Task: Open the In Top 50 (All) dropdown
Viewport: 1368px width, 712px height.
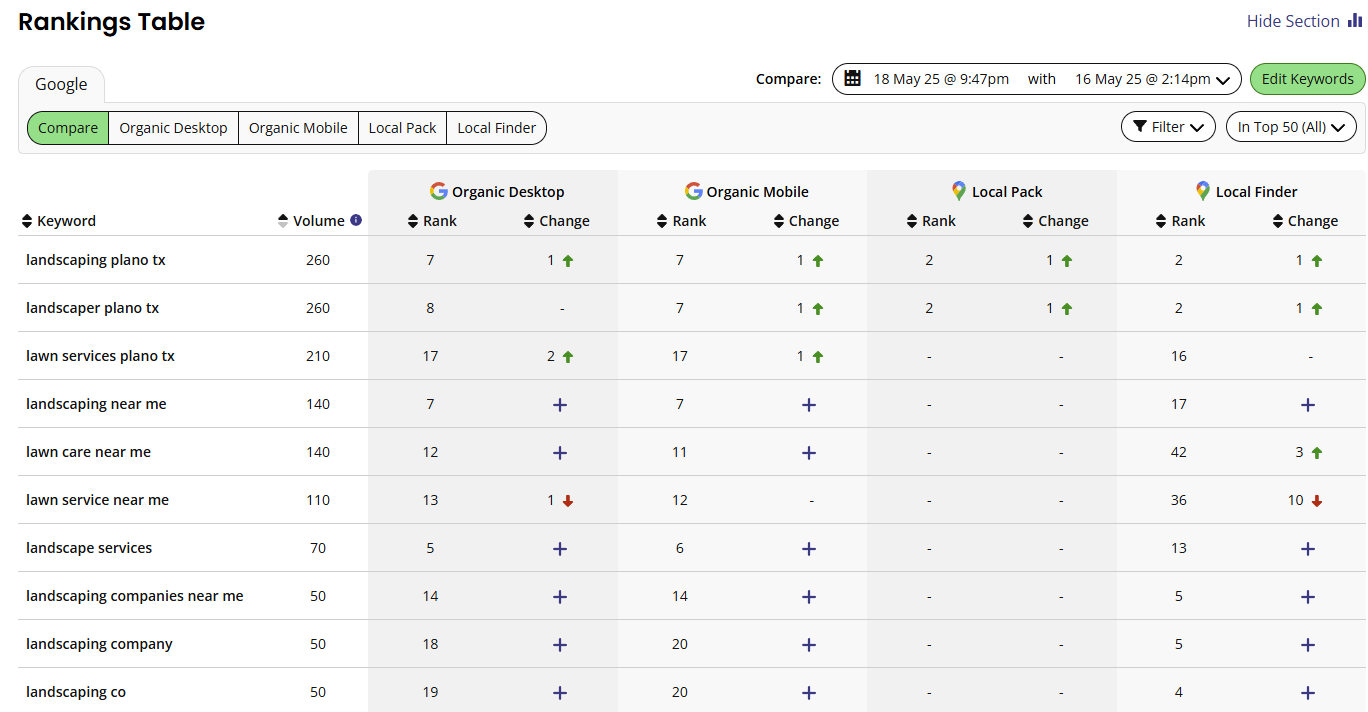Action: (1291, 126)
